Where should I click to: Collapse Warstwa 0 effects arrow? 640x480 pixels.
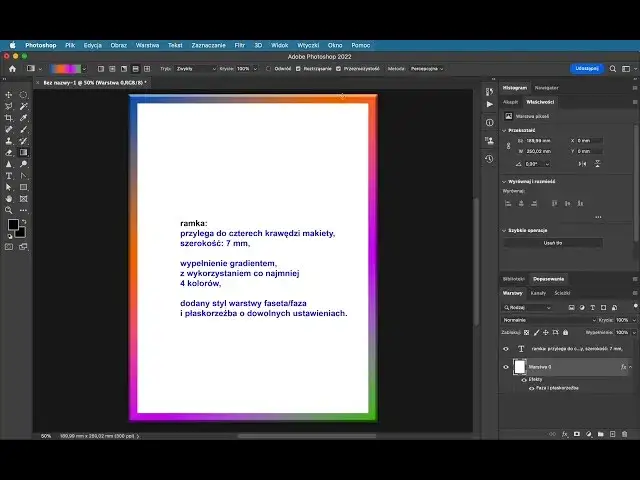(631, 367)
